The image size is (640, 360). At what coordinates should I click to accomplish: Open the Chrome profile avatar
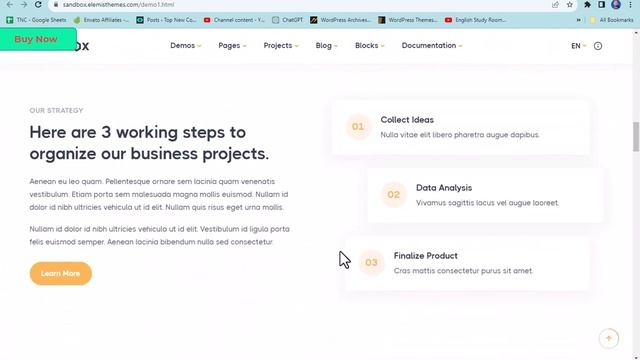click(616, 5)
